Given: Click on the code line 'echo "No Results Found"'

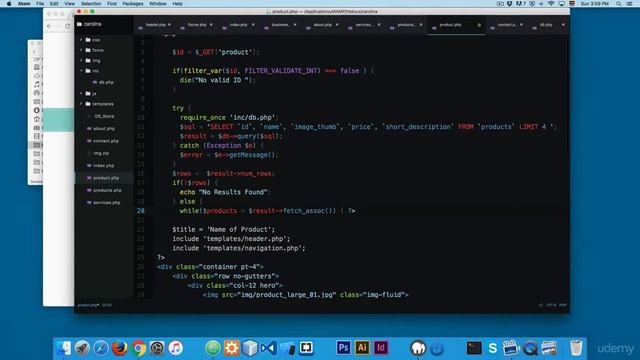Looking at the screenshot, I should 224,192.
